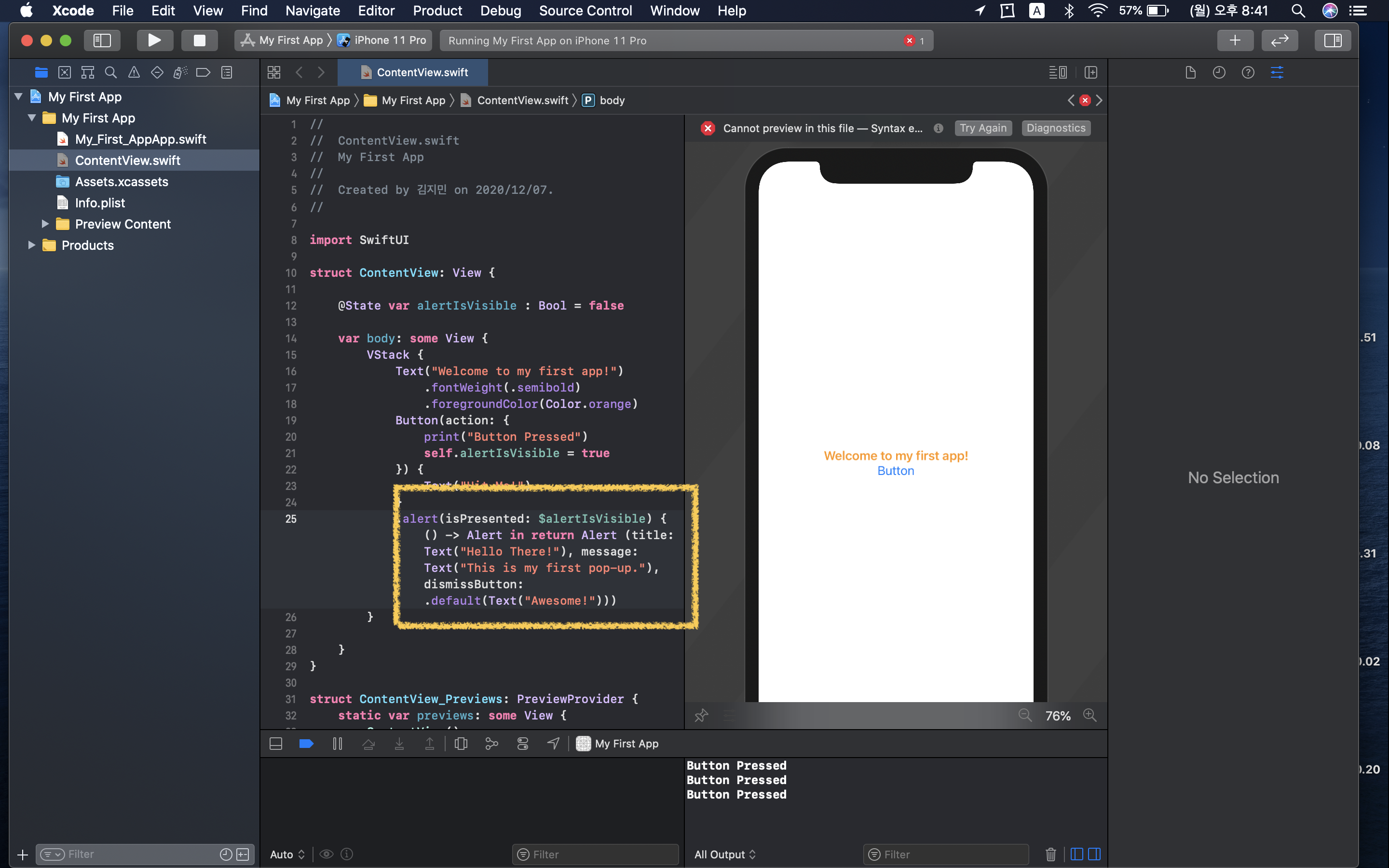This screenshot has width=1389, height=868.
Task: Pin the preview canvas
Action: 701,715
